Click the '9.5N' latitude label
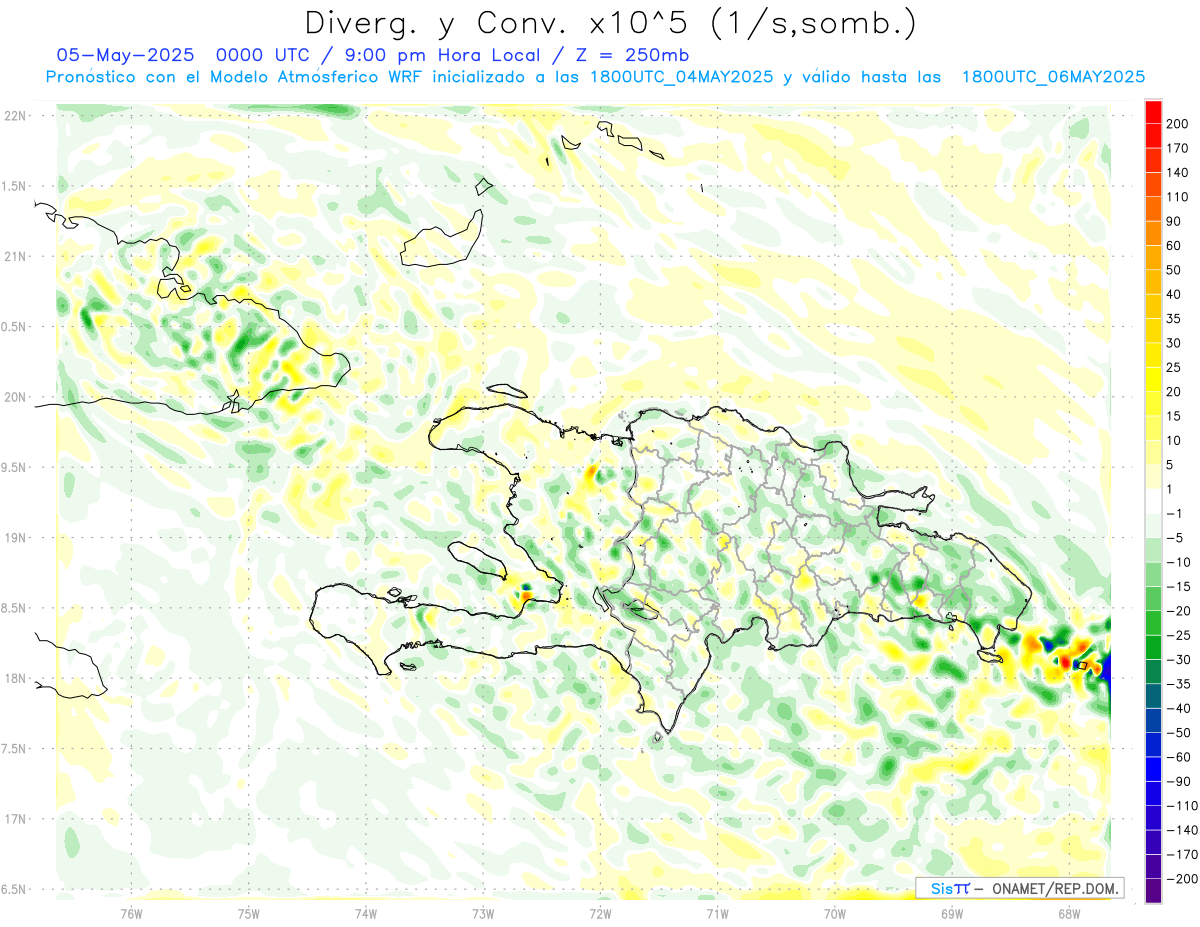Screen dimensions: 1200x927 pyautogui.click(x=15, y=467)
